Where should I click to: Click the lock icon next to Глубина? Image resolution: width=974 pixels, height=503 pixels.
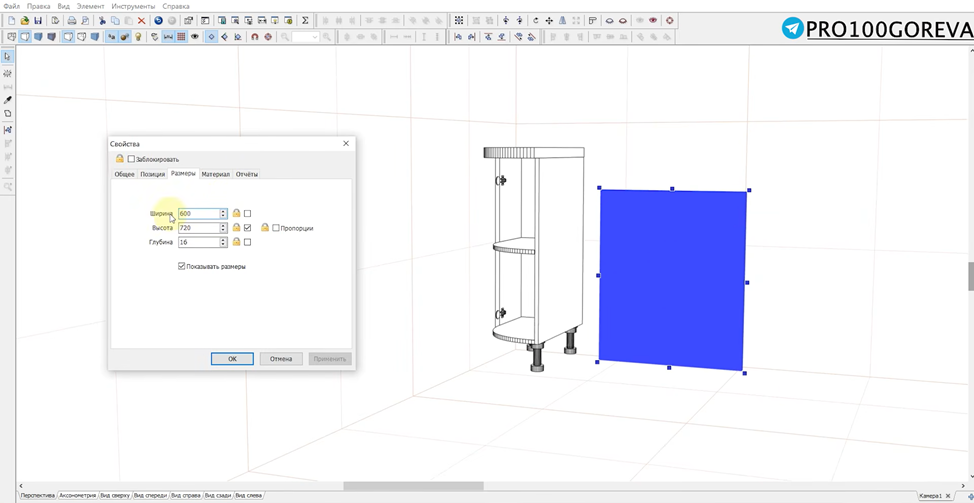click(x=236, y=242)
